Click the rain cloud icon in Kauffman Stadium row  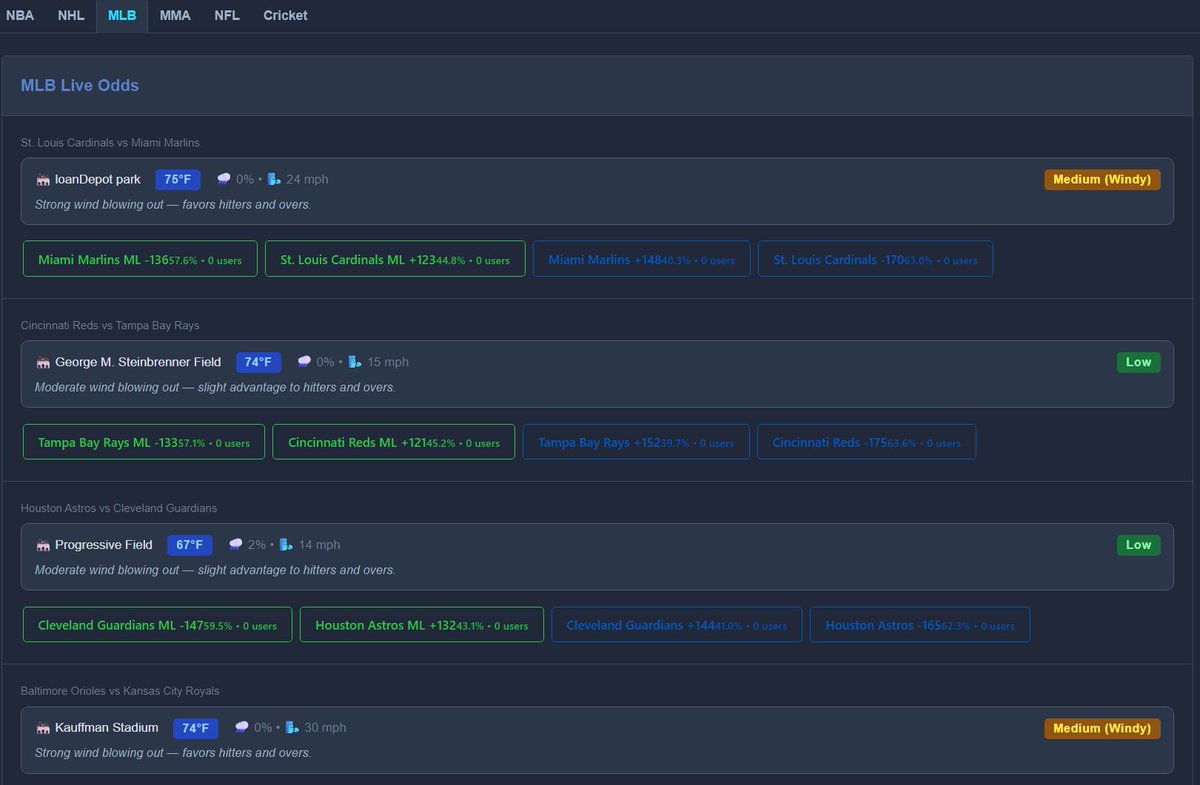[242, 728]
